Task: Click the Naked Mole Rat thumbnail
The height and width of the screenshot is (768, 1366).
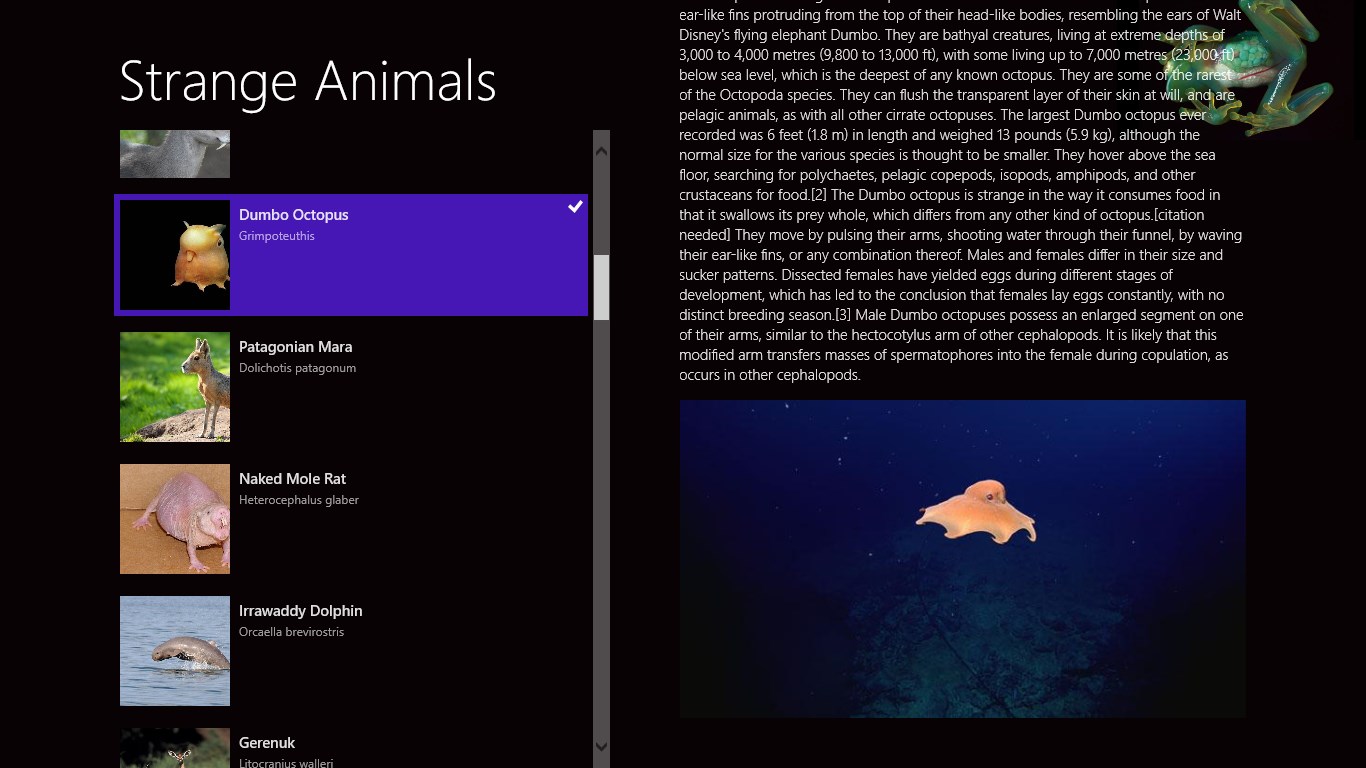Action: 175,519
